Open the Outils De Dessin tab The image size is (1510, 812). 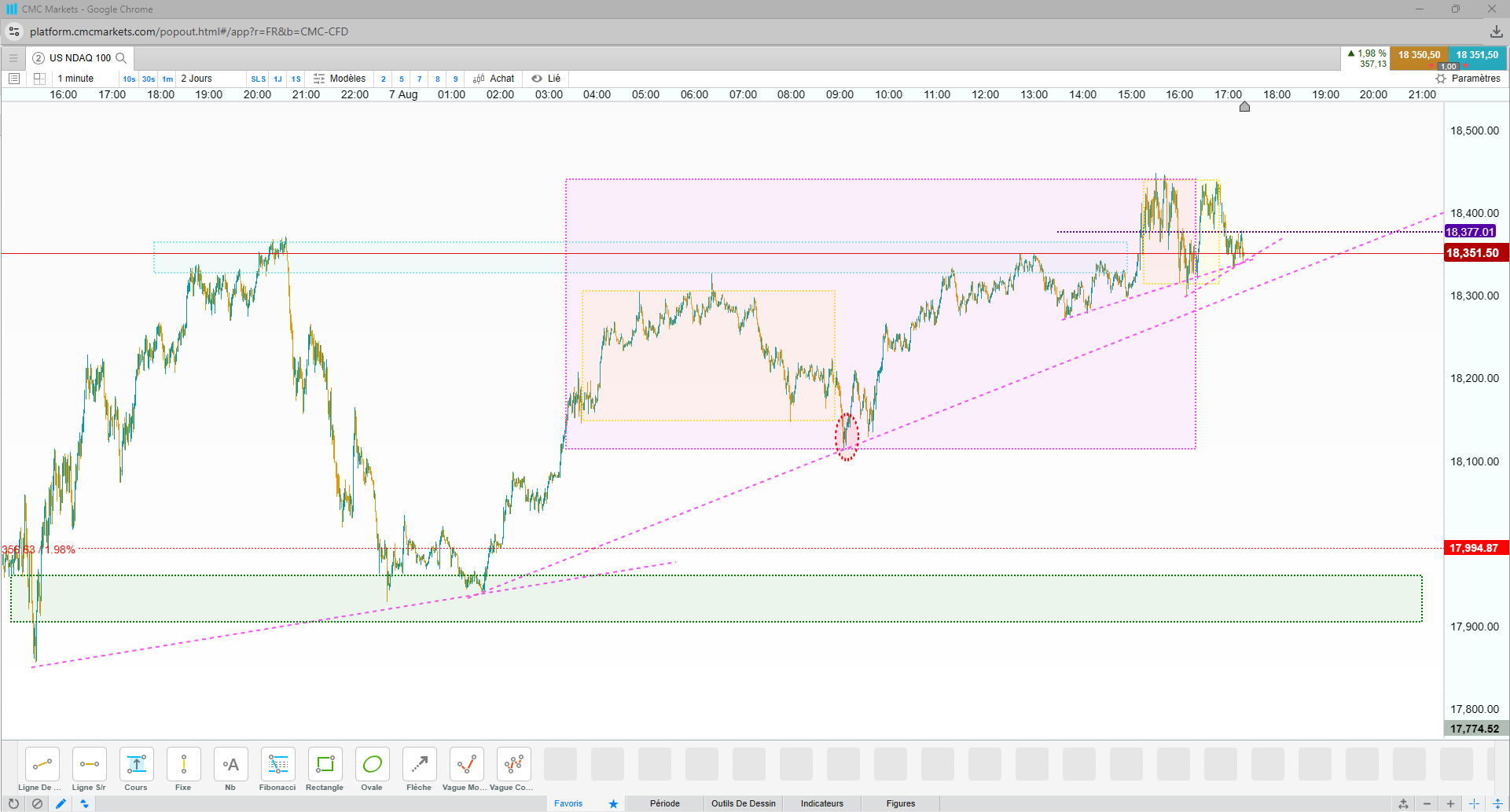pyautogui.click(x=743, y=803)
